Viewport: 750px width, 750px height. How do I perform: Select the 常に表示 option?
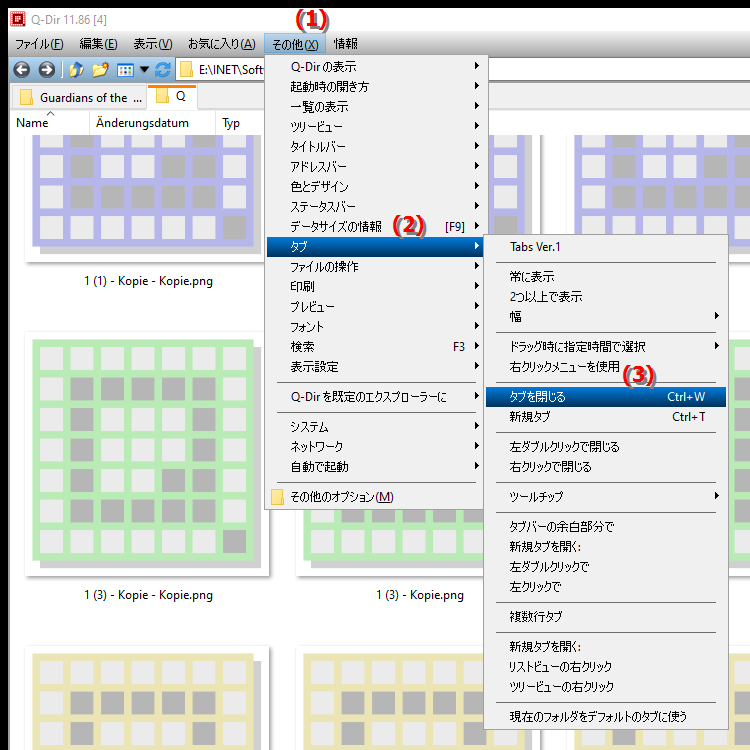point(606,276)
